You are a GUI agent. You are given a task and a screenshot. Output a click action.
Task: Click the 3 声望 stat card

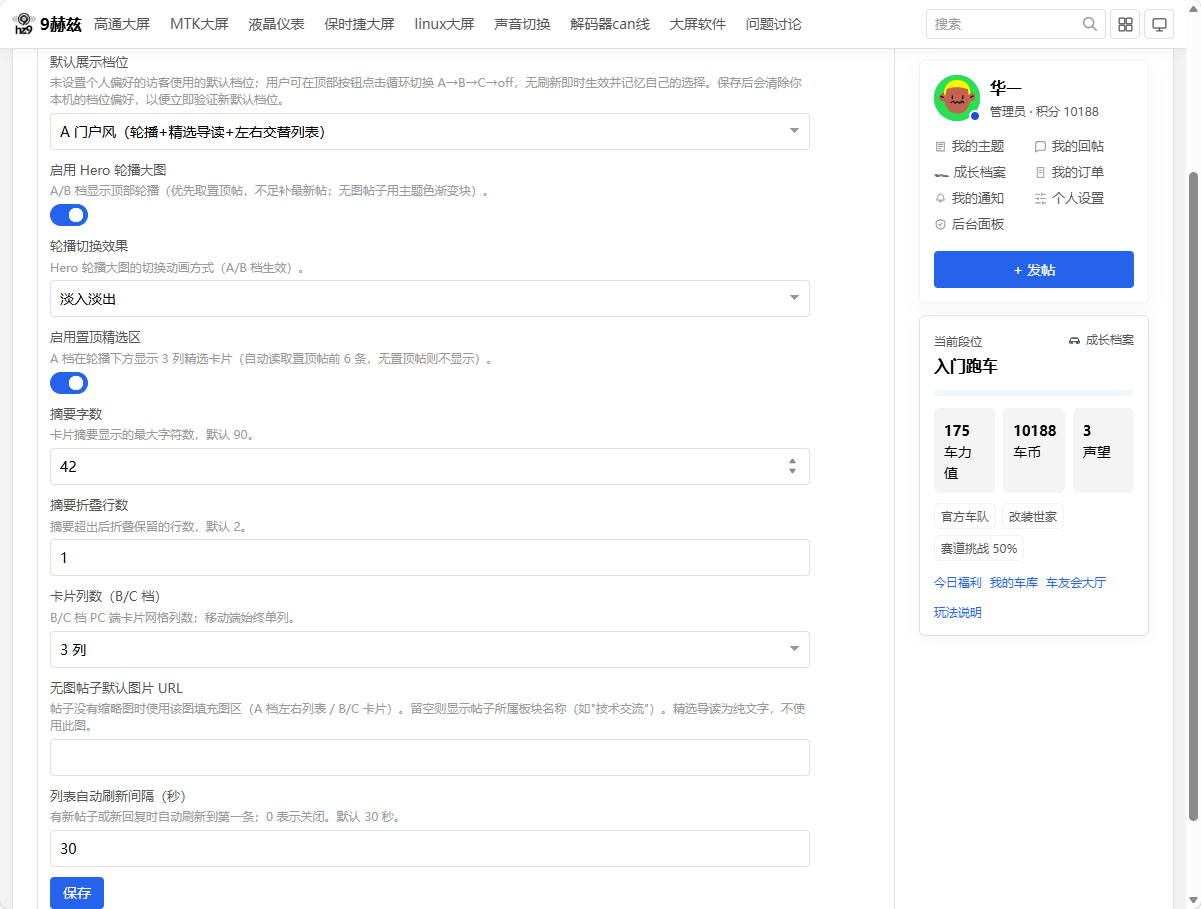pos(1103,450)
